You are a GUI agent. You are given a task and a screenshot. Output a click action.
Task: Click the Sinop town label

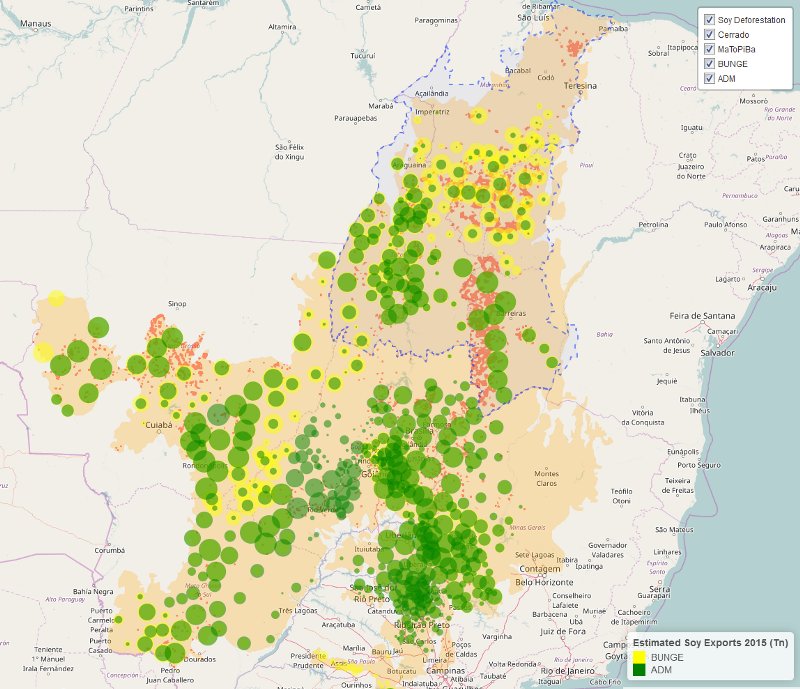(177, 304)
